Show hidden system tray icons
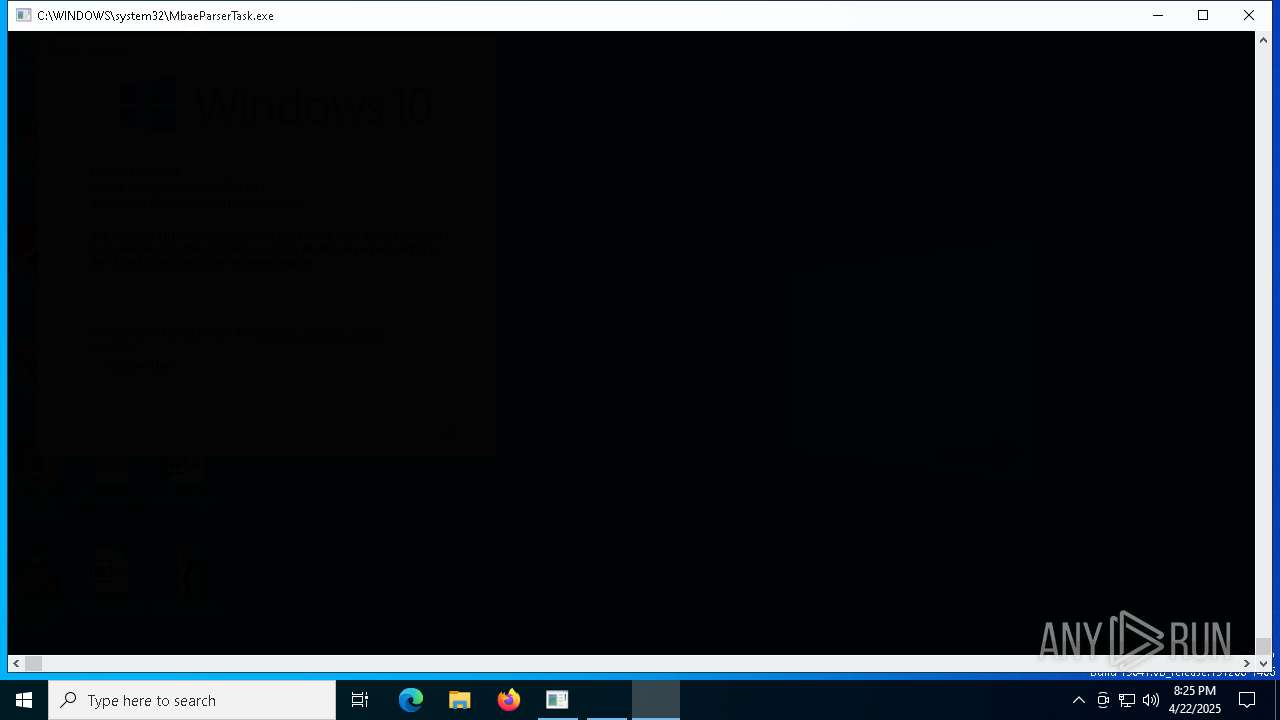The image size is (1280, 720). 1078,700
